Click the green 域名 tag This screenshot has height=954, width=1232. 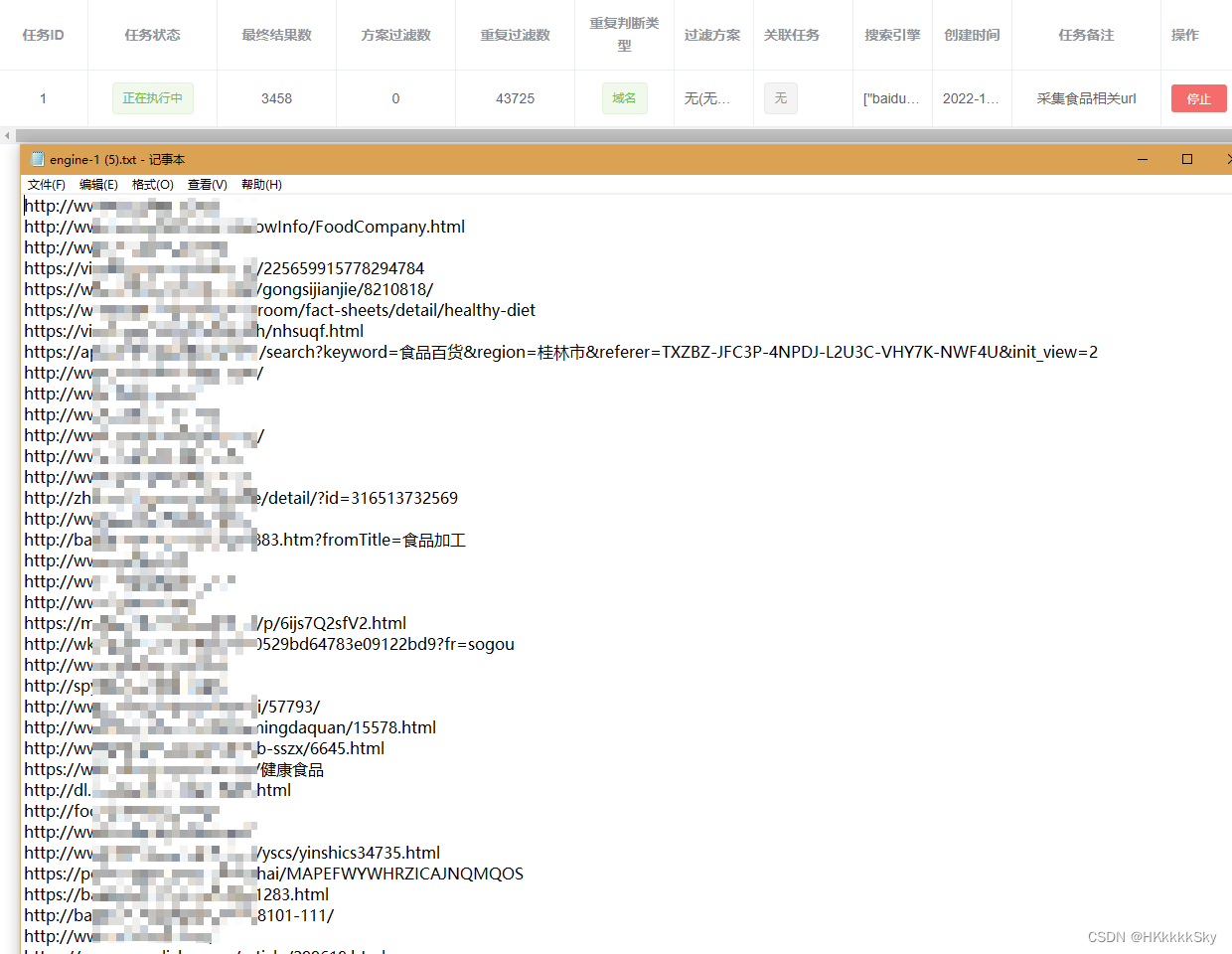coord(624,97)
